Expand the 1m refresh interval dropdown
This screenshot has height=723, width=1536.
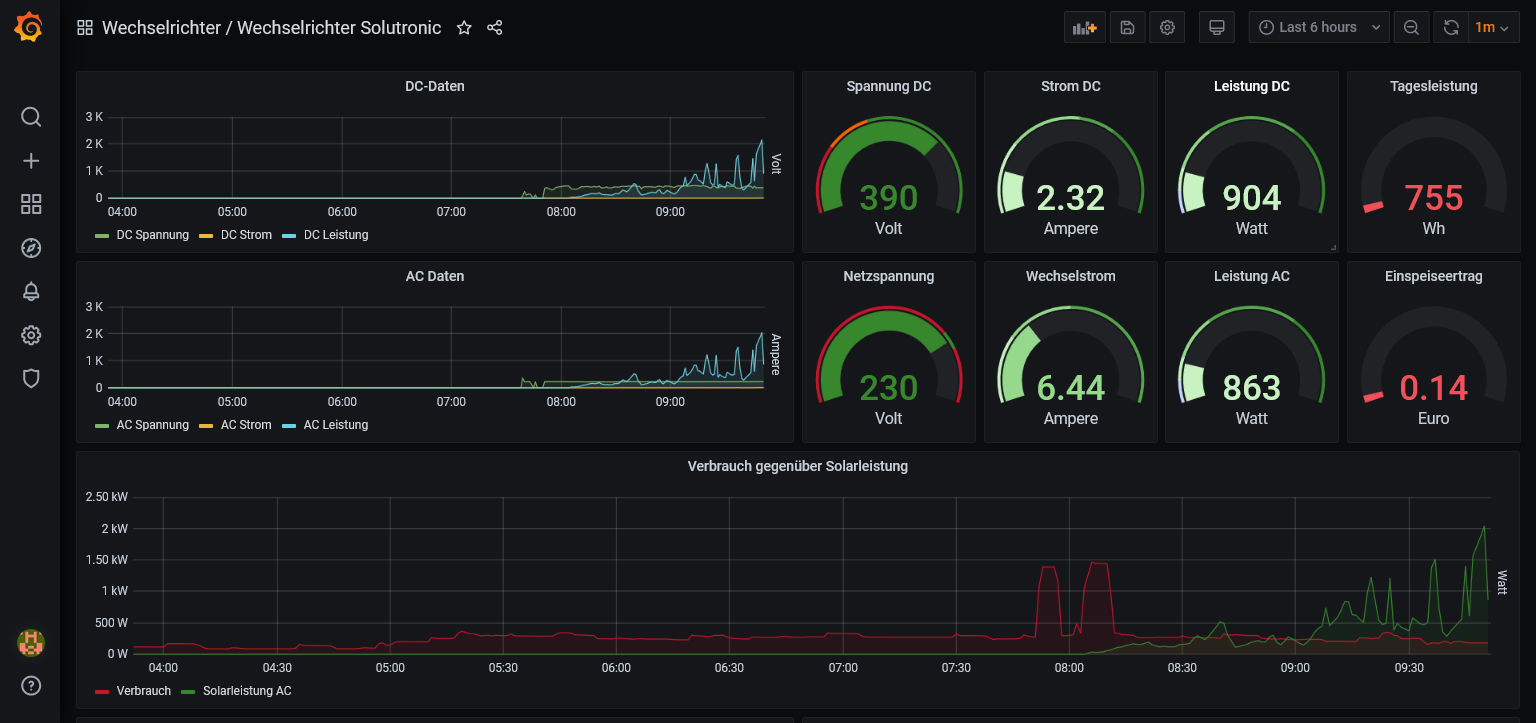pyautogui.click(x=1492, y=28)
